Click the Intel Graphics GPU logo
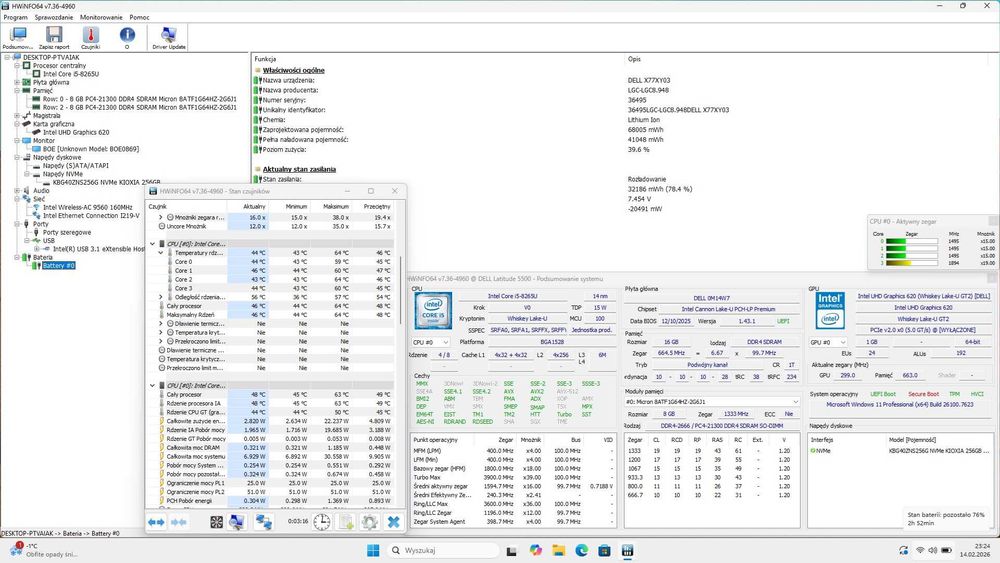 pyautogui.click(x=830, y=311)
